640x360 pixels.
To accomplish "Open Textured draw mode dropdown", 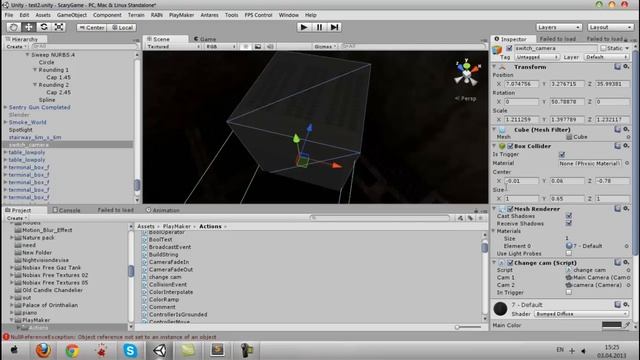I will (x=173, y=47).
